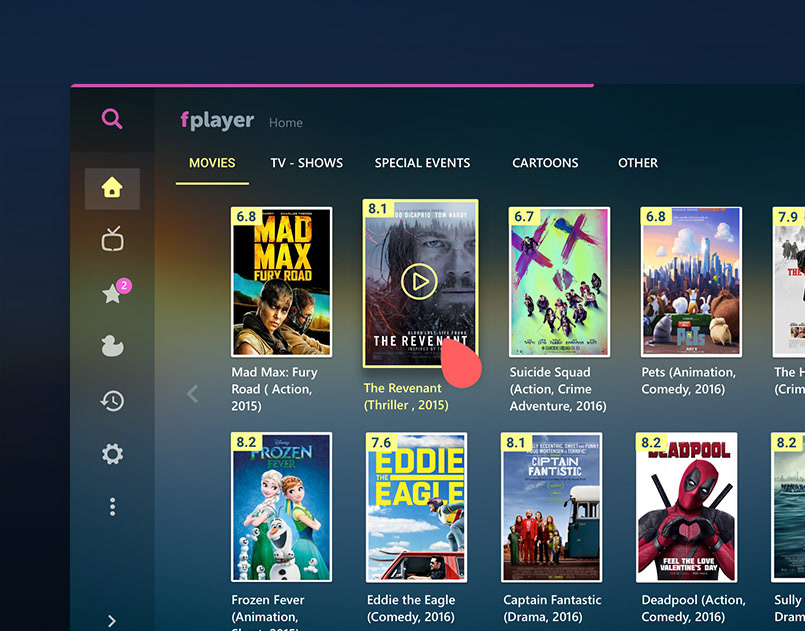
Task: Click the 6.8 rating on Pets
Action: coord(656,216)
